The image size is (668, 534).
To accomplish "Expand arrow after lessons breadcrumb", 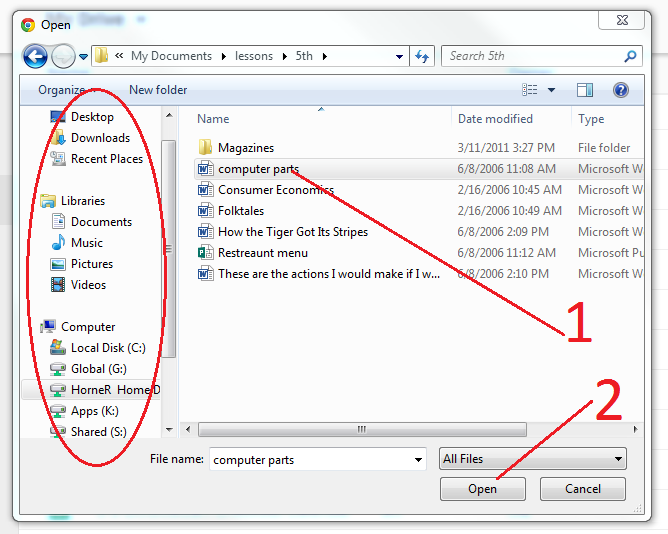I will (x=285, y=56).
